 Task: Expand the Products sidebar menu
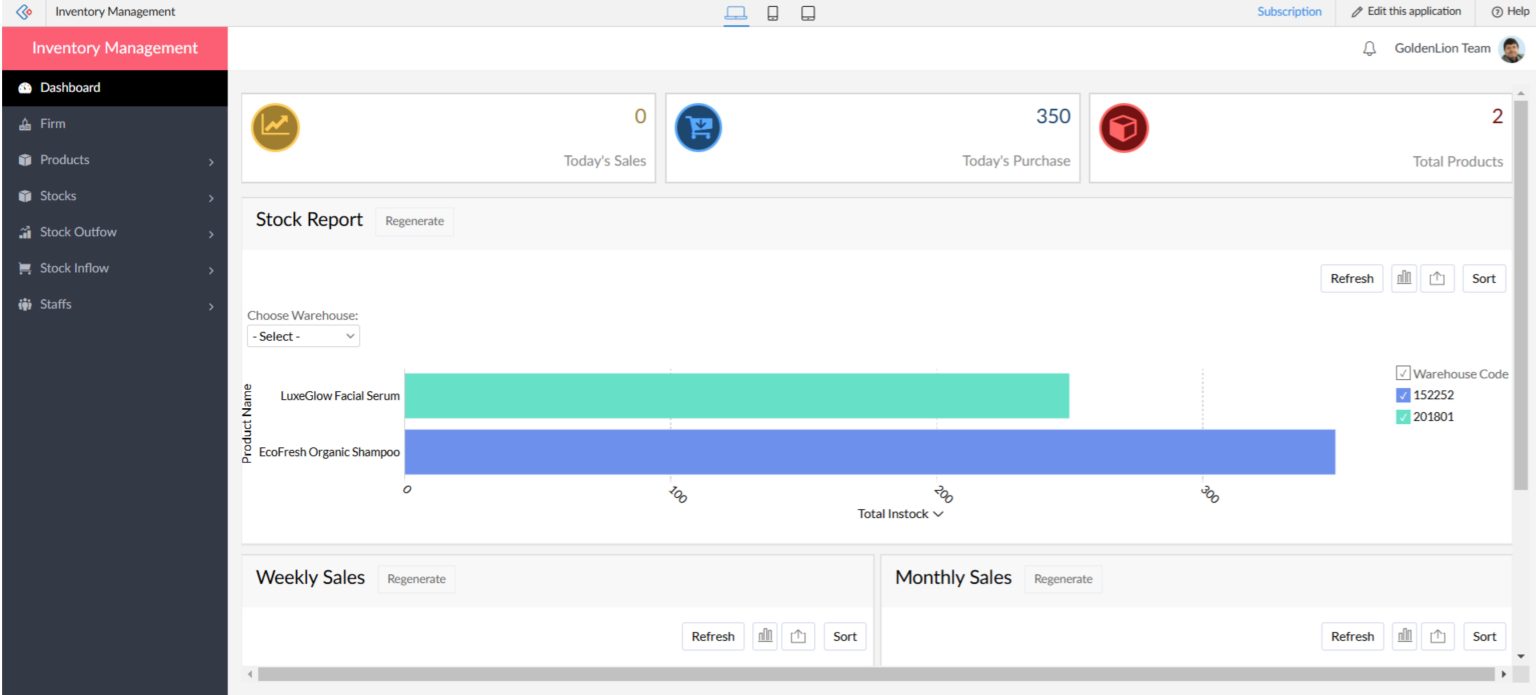65,159
